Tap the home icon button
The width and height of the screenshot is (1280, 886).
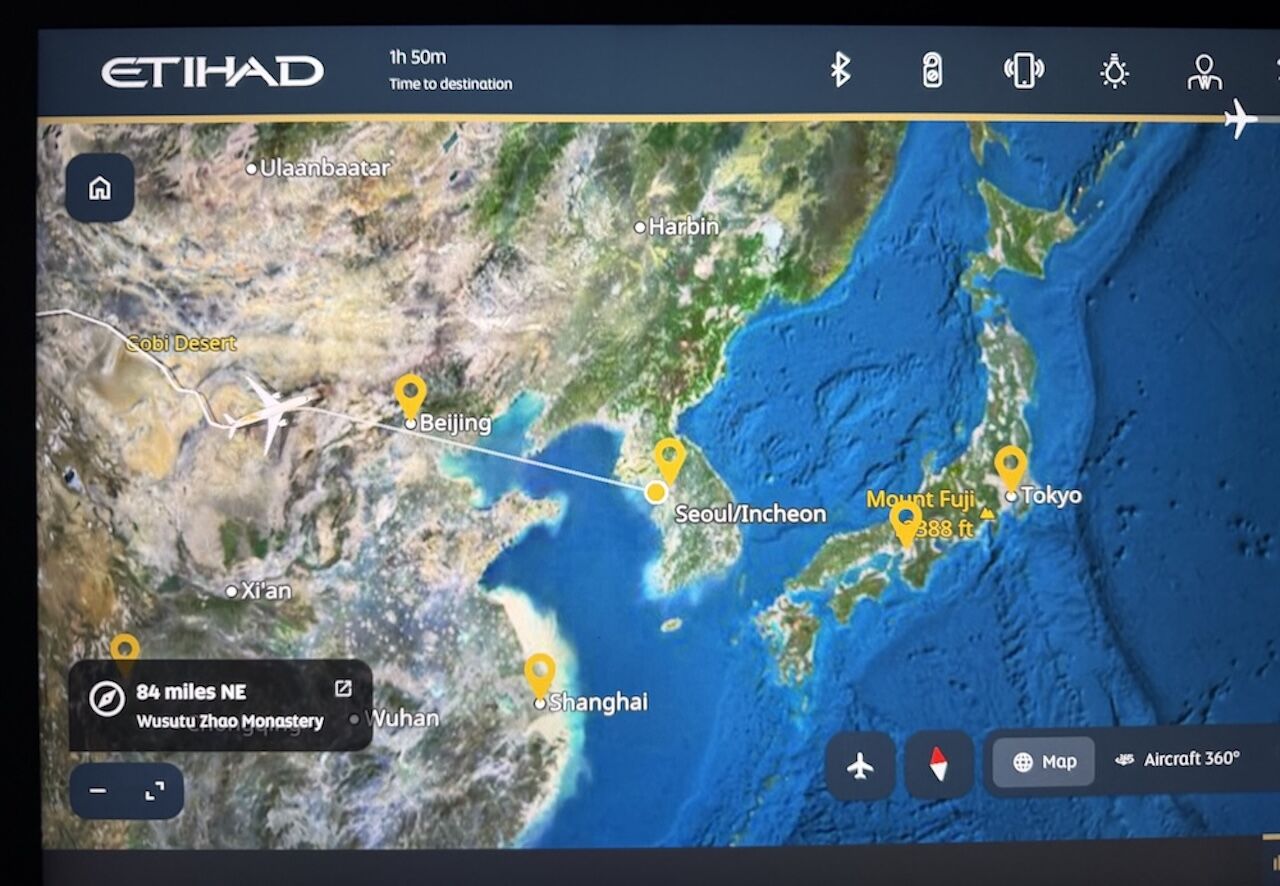pyautogui.click(x=100, y=188)
